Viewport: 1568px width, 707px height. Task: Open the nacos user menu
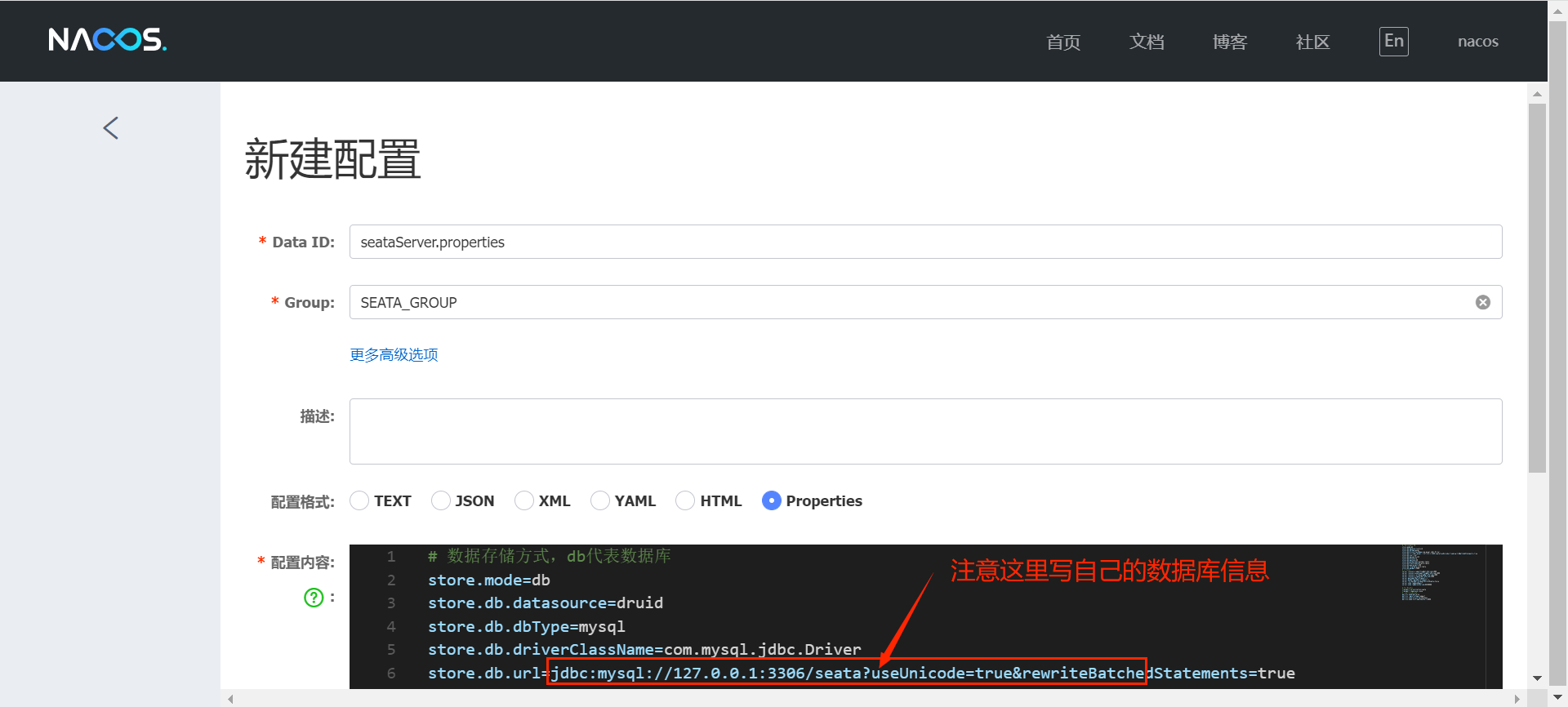point(1478,42)
